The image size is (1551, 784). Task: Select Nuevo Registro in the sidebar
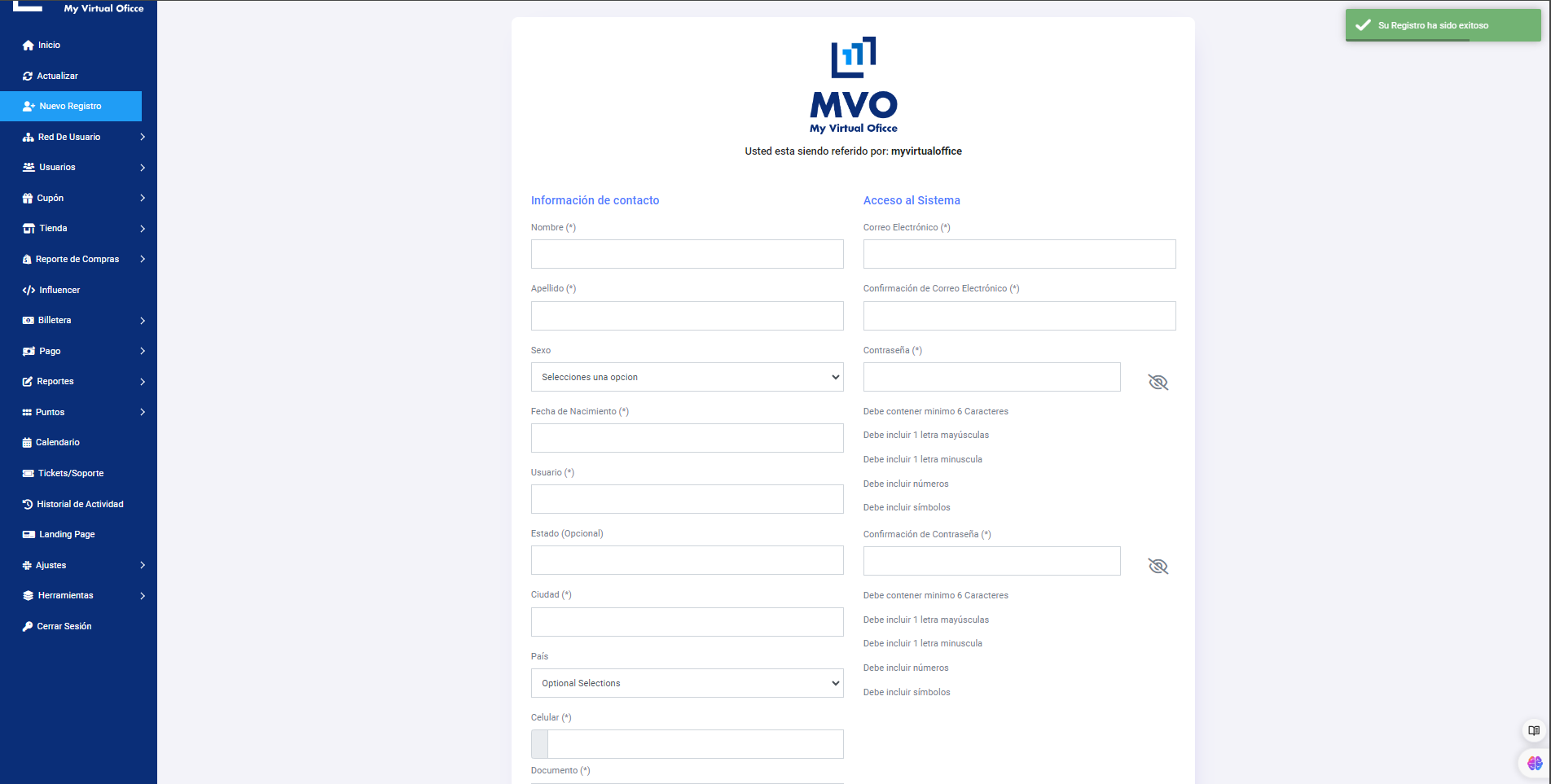point(71,107)
